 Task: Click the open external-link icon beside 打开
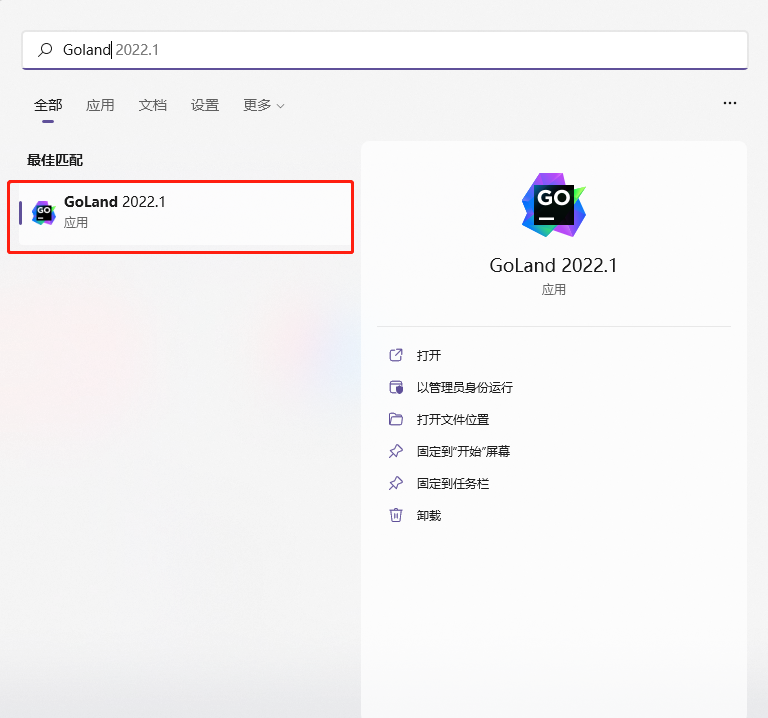pos(396,355)
